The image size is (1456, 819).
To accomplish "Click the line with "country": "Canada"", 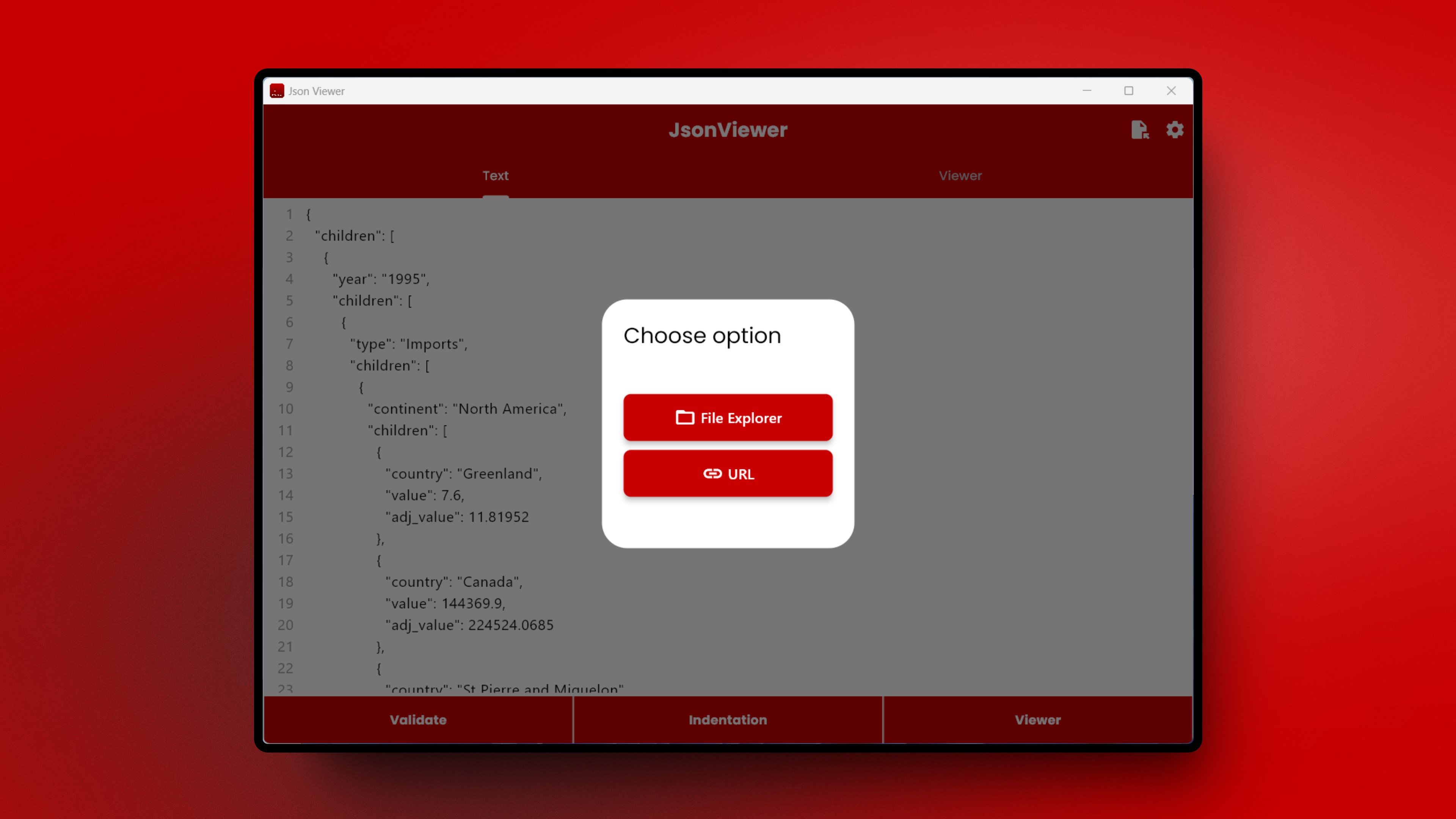I will click(454, 582).
